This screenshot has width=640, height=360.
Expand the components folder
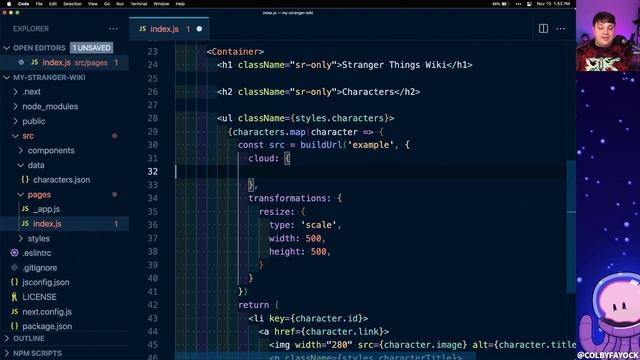point(21,151)
